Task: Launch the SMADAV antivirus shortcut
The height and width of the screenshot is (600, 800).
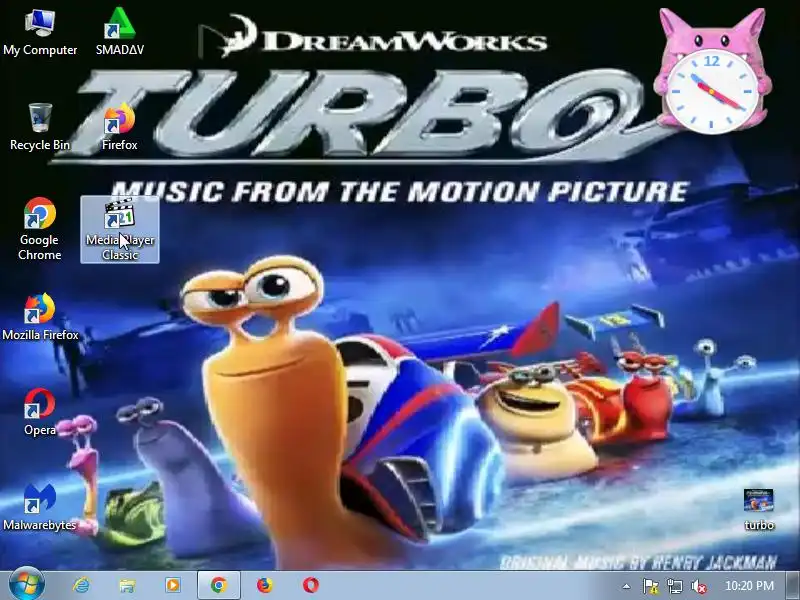Action: [x=119, y=32]
